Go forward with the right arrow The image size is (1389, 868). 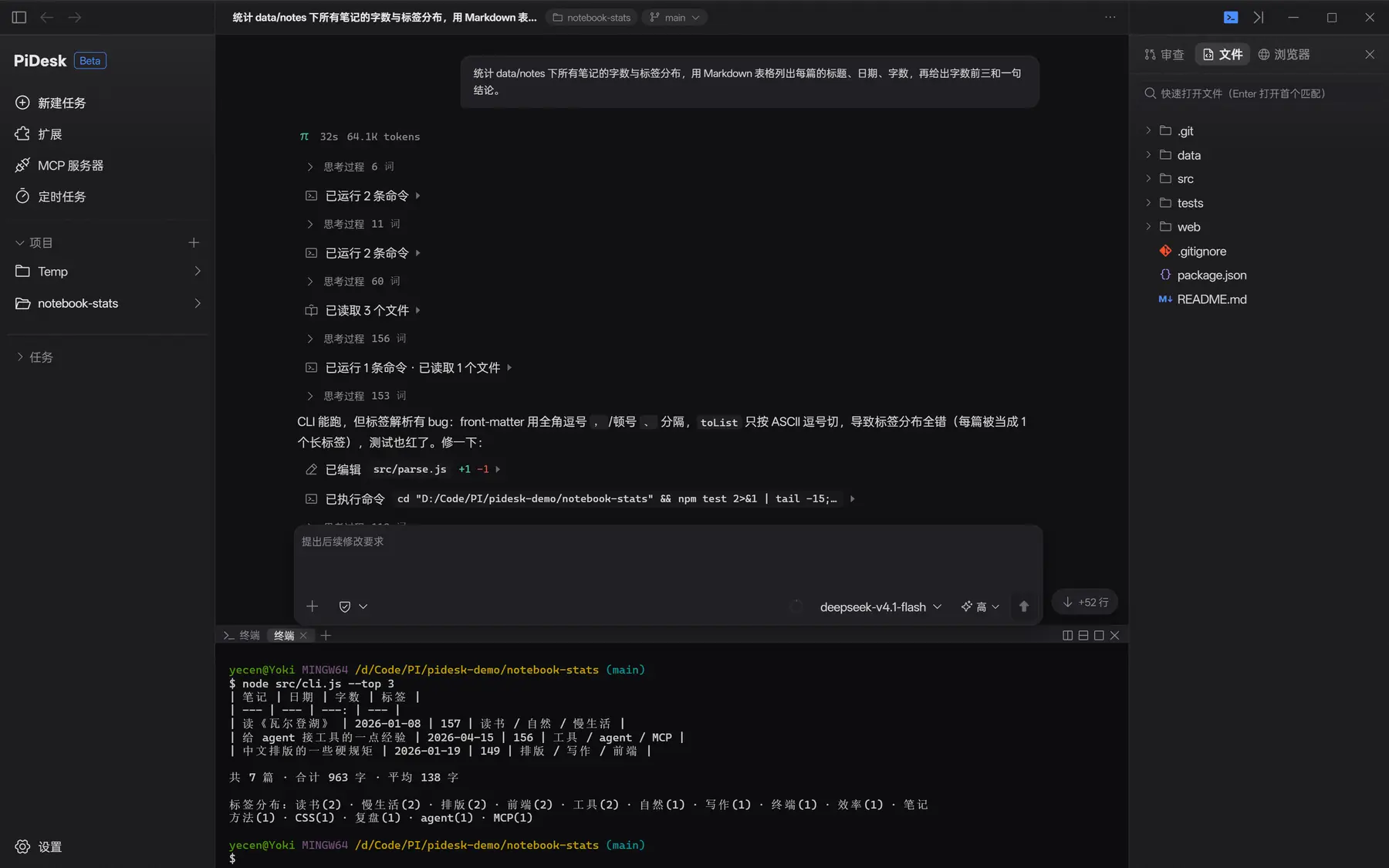click(x=75, y=17)
